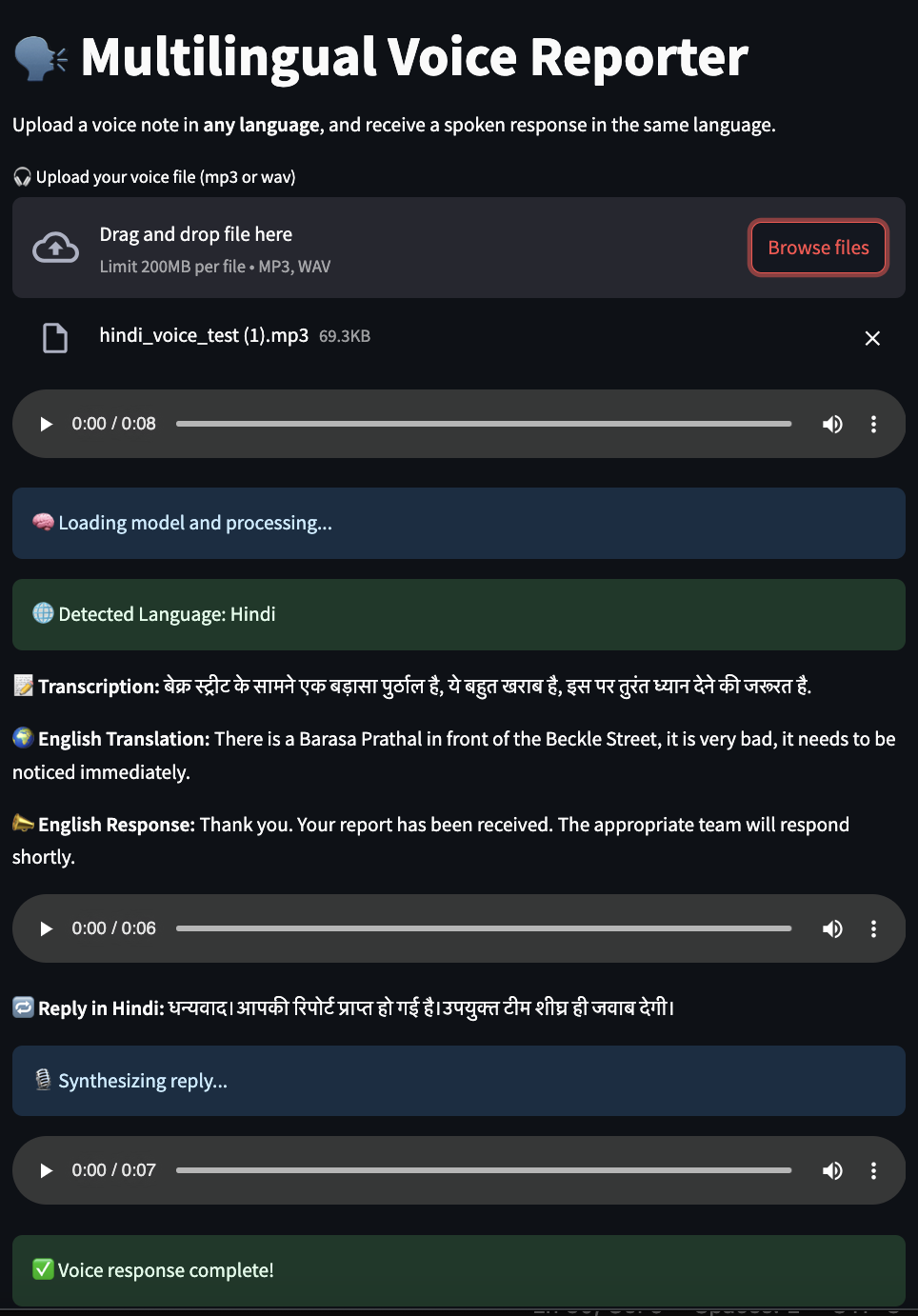Seek in the 0:07 audio progress bar
Screen dimensions: 918x1316
click(x=484, y=1170)
